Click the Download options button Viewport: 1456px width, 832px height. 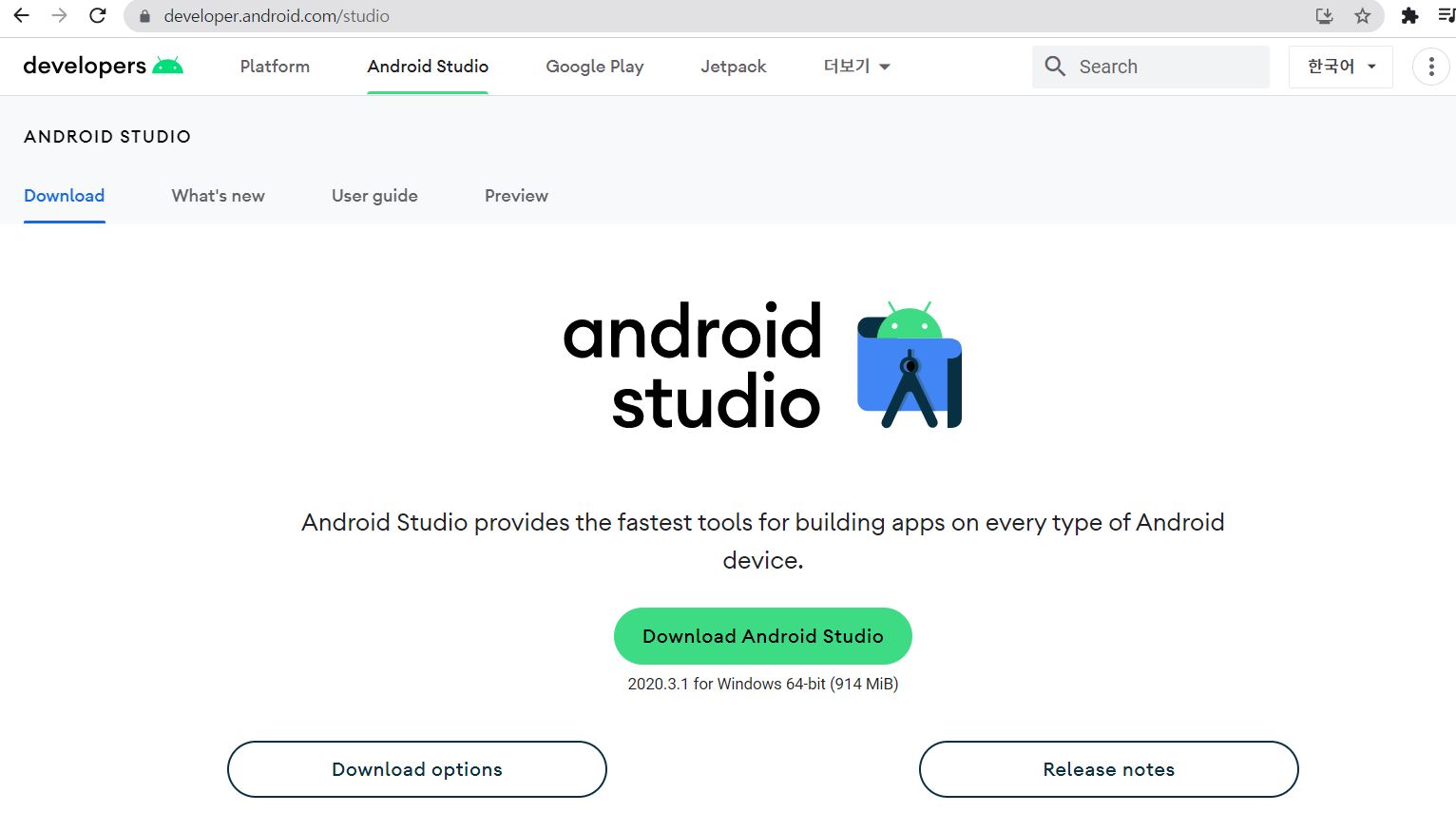click(x=417, y=769)
